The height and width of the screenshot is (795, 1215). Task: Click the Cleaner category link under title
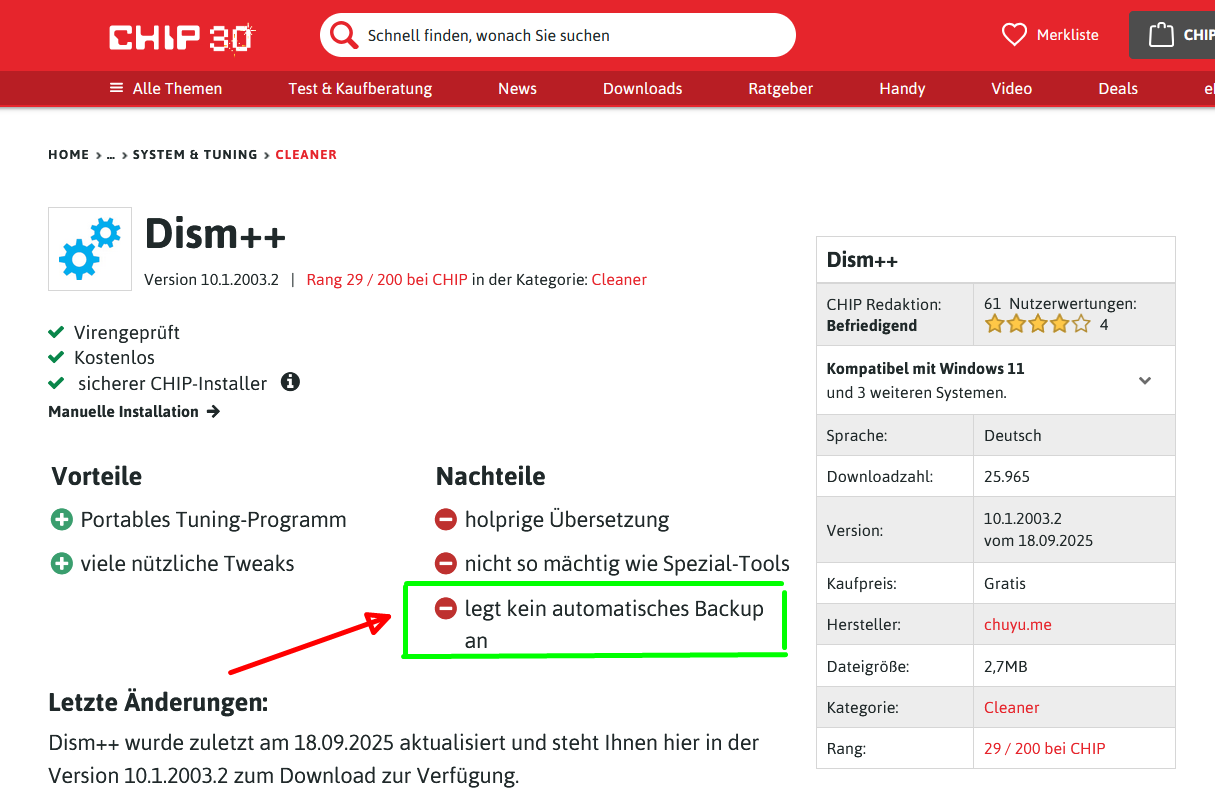click(619, 280)
